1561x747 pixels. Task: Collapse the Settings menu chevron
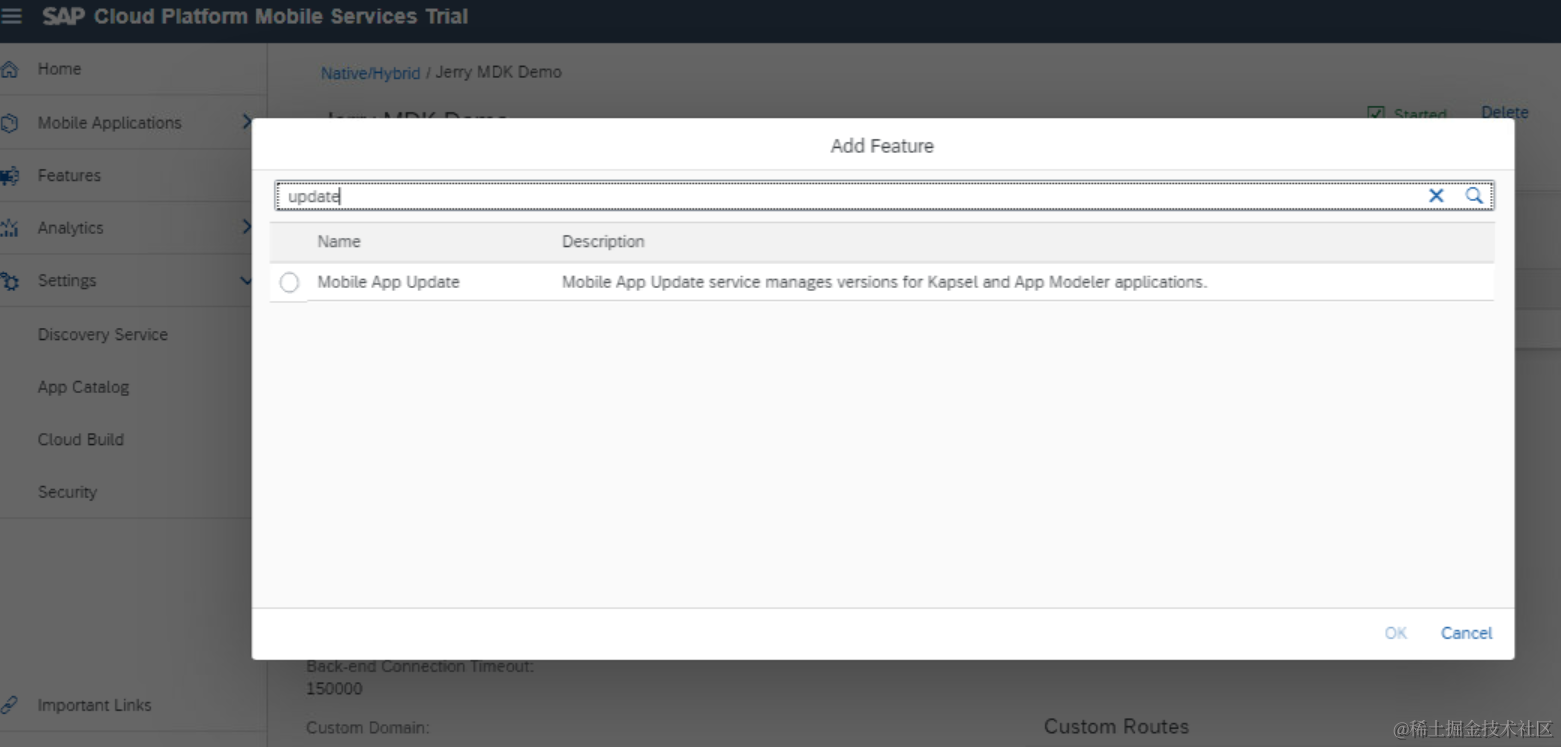tap(246, 281)
